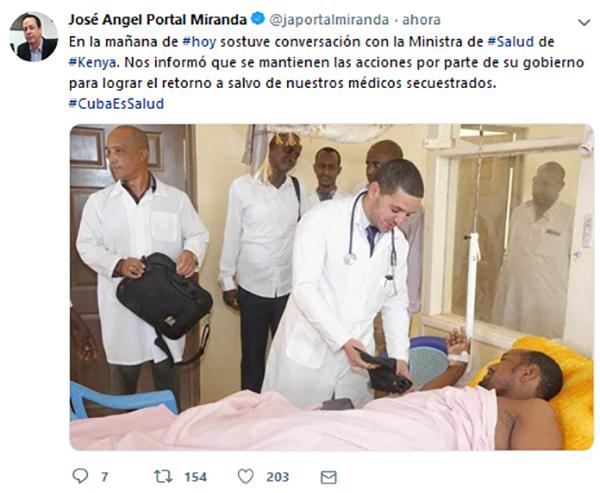View the 154 retweets count
The width and height of the screenshot is (600, 493).
[x=196, y=477]
